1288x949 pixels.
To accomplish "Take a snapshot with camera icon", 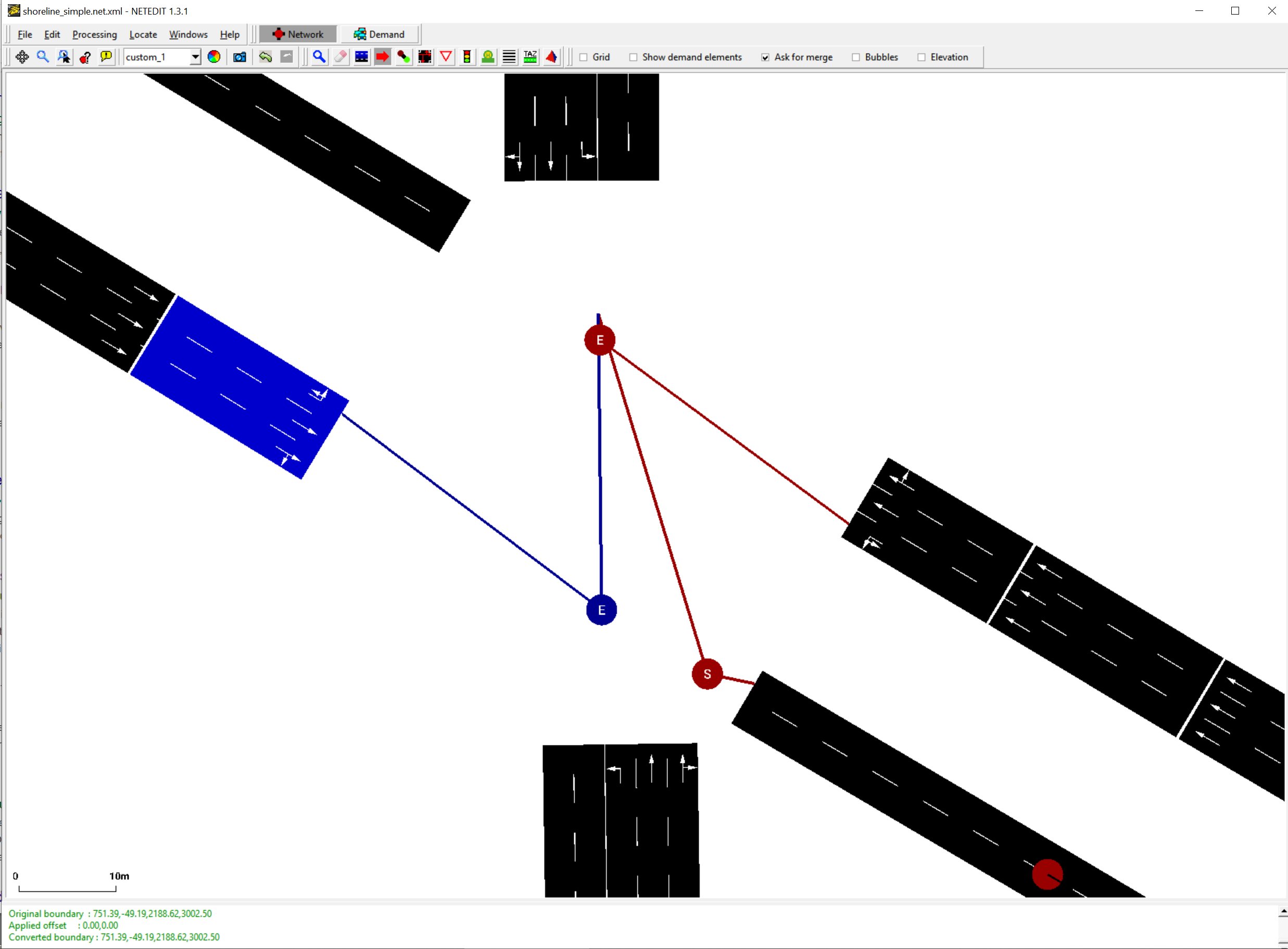I will coord(239,57).
